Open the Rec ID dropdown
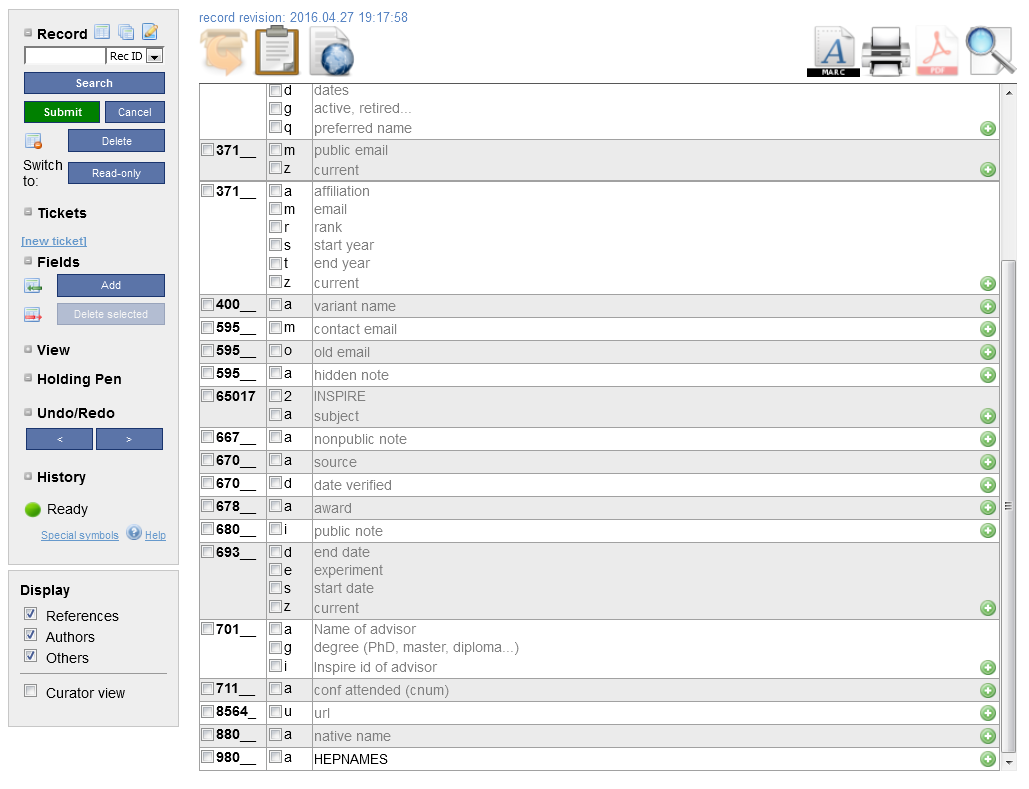The height and width of the screenshot is (789, 1029). point(154,56)
